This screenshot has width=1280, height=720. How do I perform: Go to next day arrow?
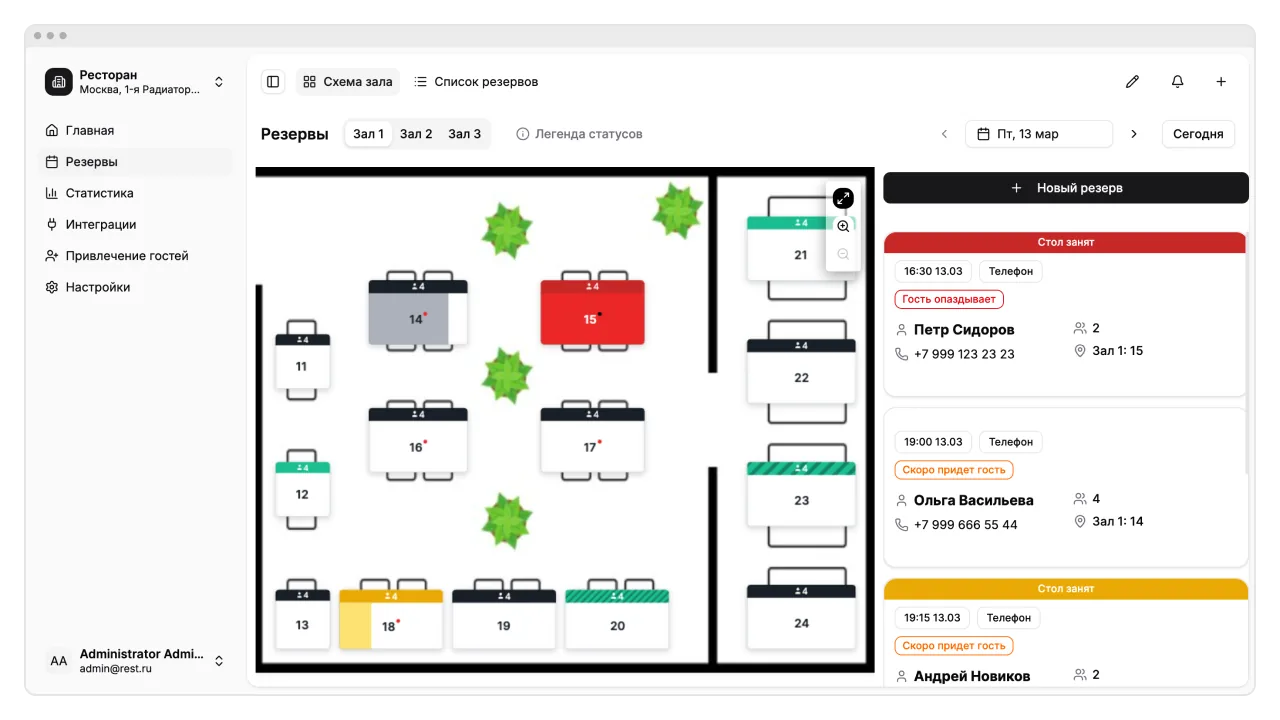pos(1133,134)
